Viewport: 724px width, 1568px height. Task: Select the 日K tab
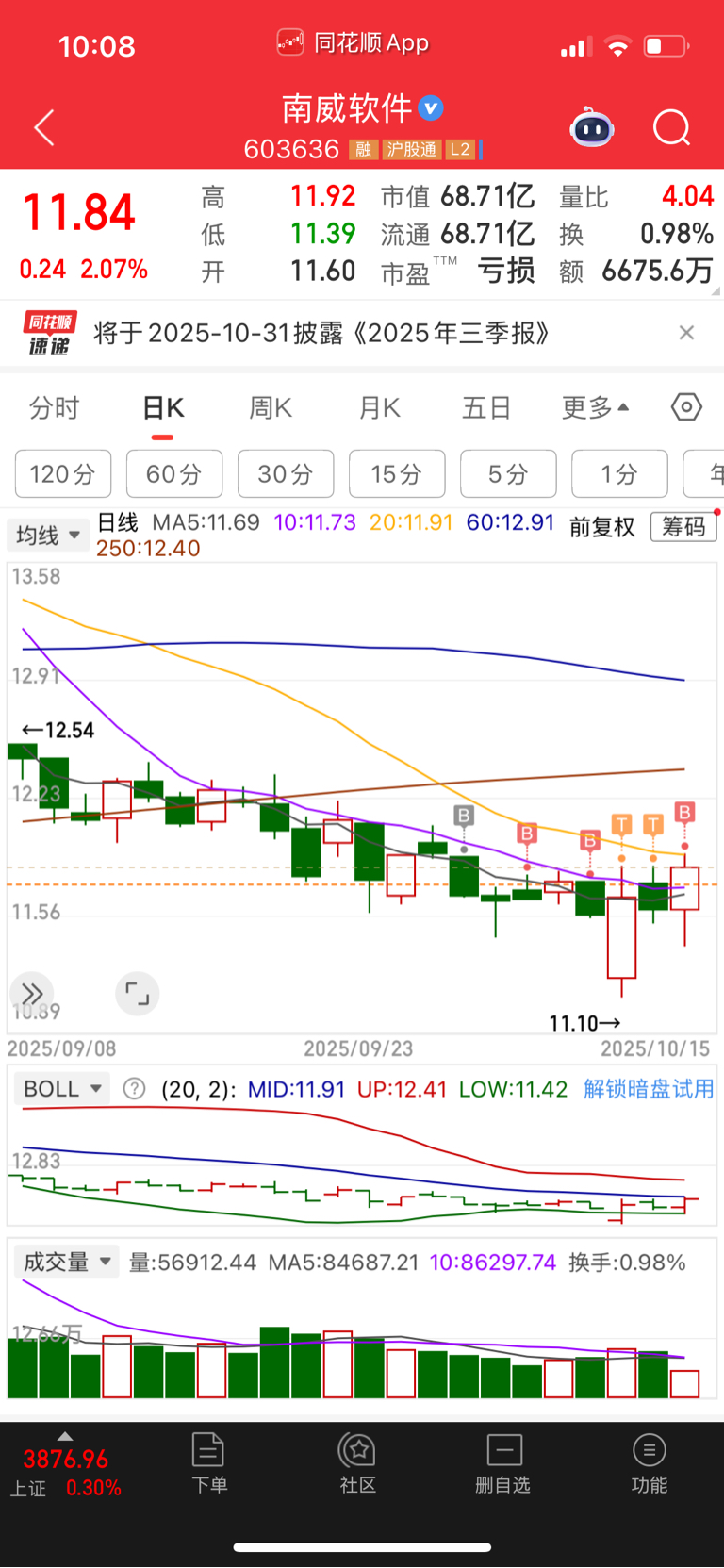click(x=163, y=407)
